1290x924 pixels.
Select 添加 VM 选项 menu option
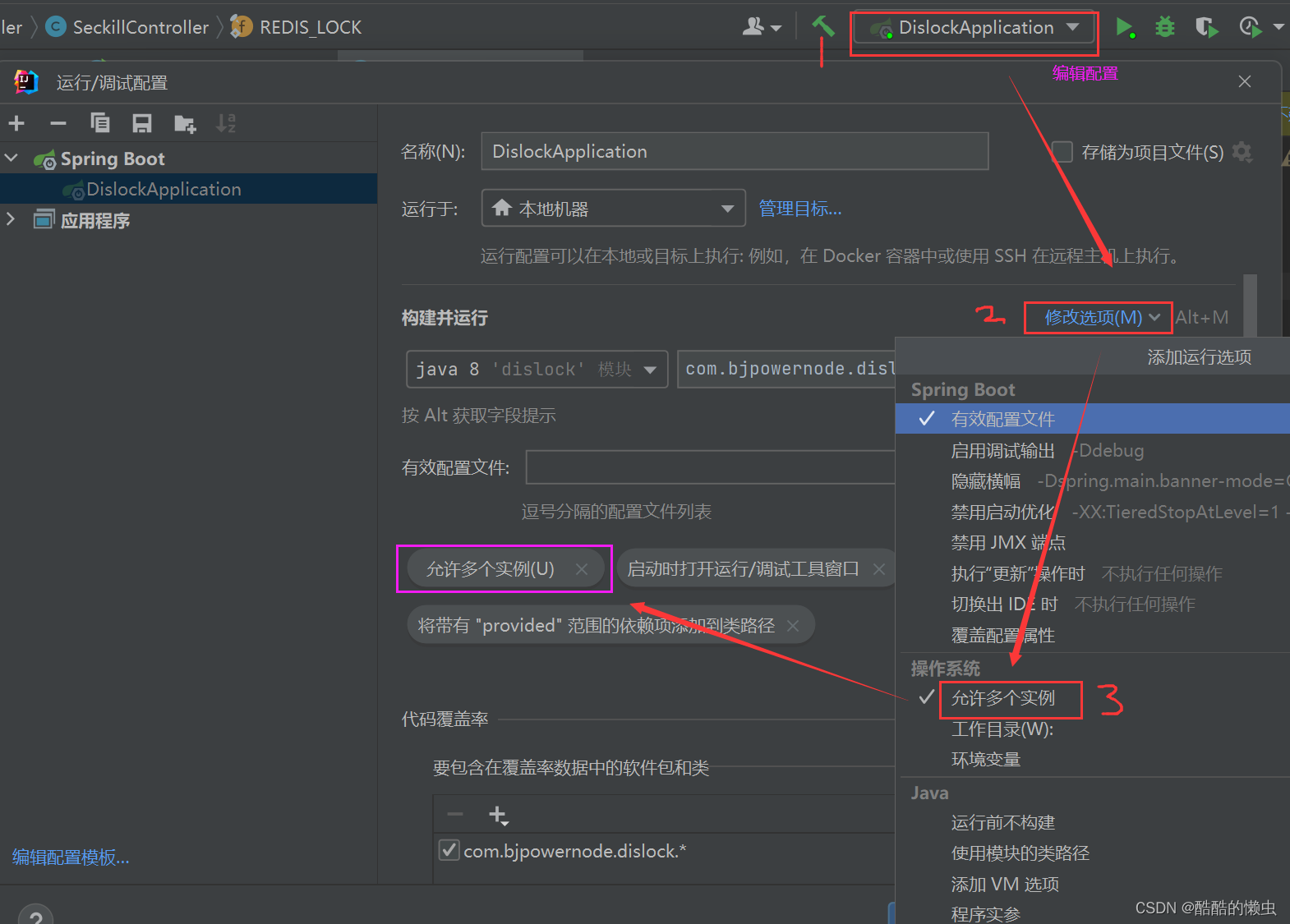pos(1092,885)
